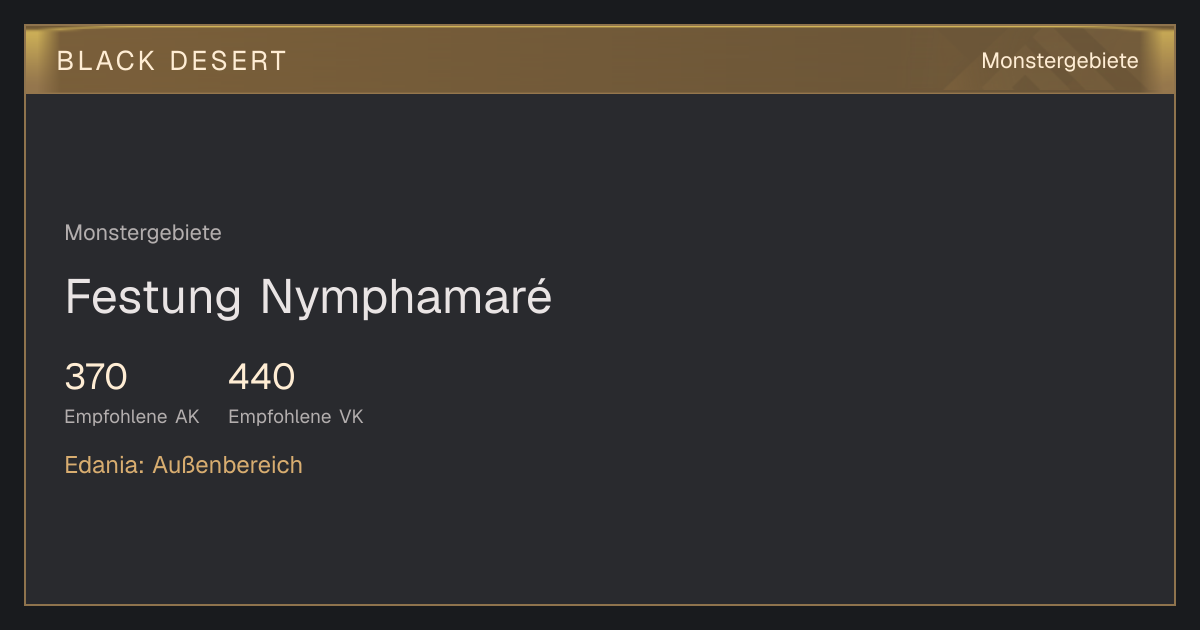Click the word Festung in the title
The height and width of the screenshot is (630, 1200).
[153, 297]
